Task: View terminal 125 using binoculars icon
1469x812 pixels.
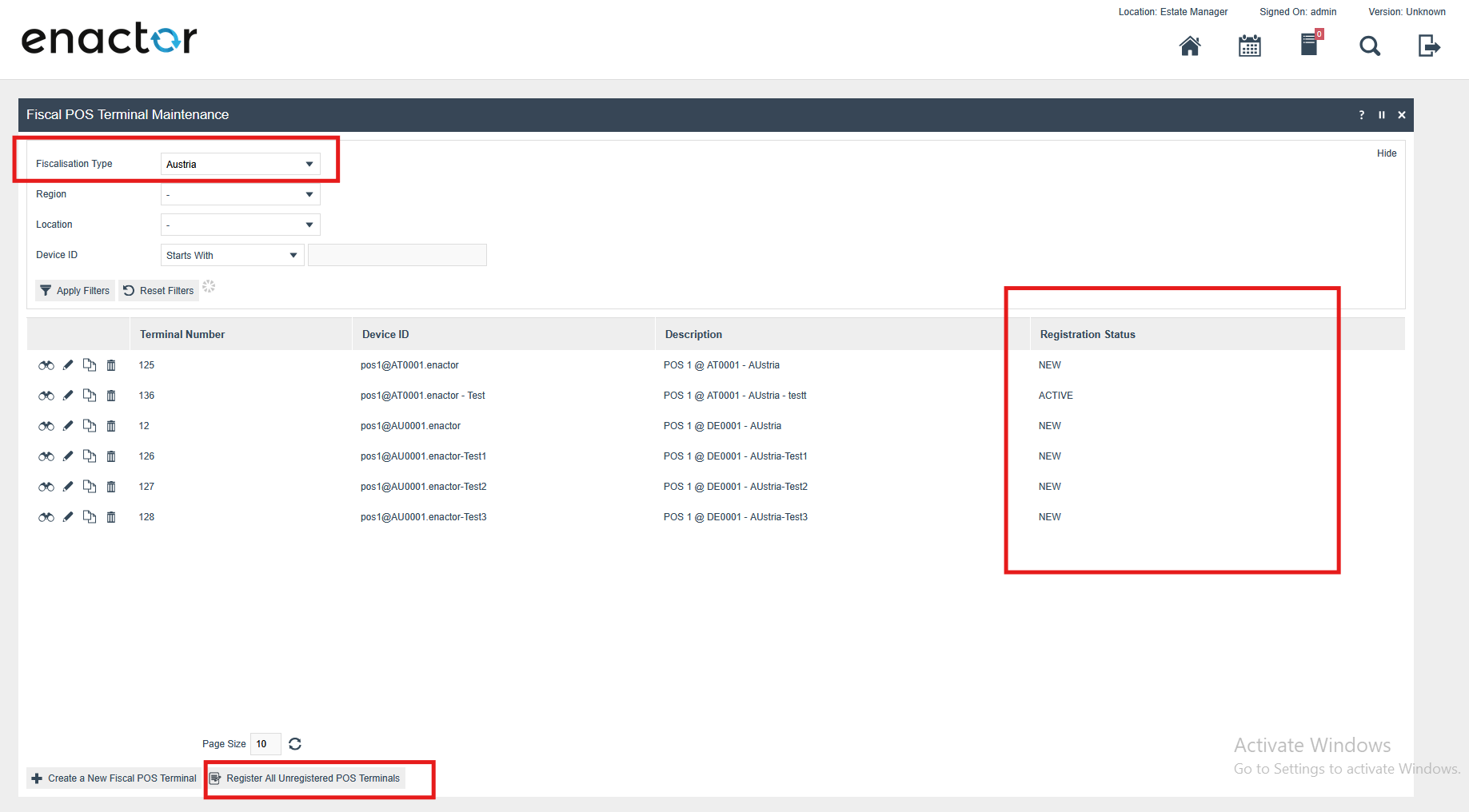Action: pos(46,365)
